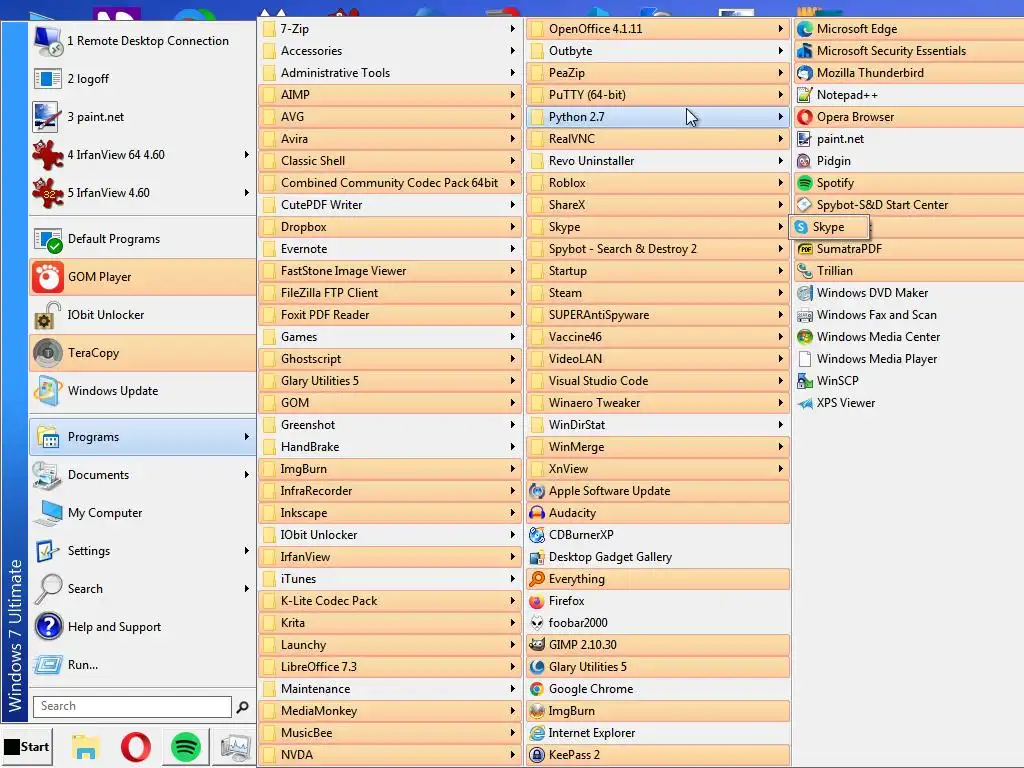Open GIMP 2.10.30 icon
The width and height of the screenshot is (1024, 768).
(x=537, y=645)
